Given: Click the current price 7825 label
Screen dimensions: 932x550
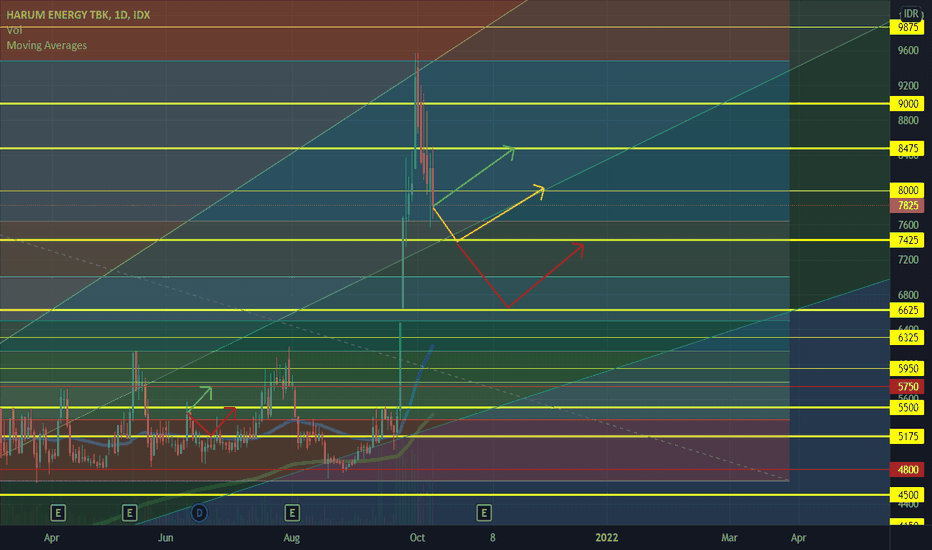Looking at the screenshot, I should [x=907, y=206].
